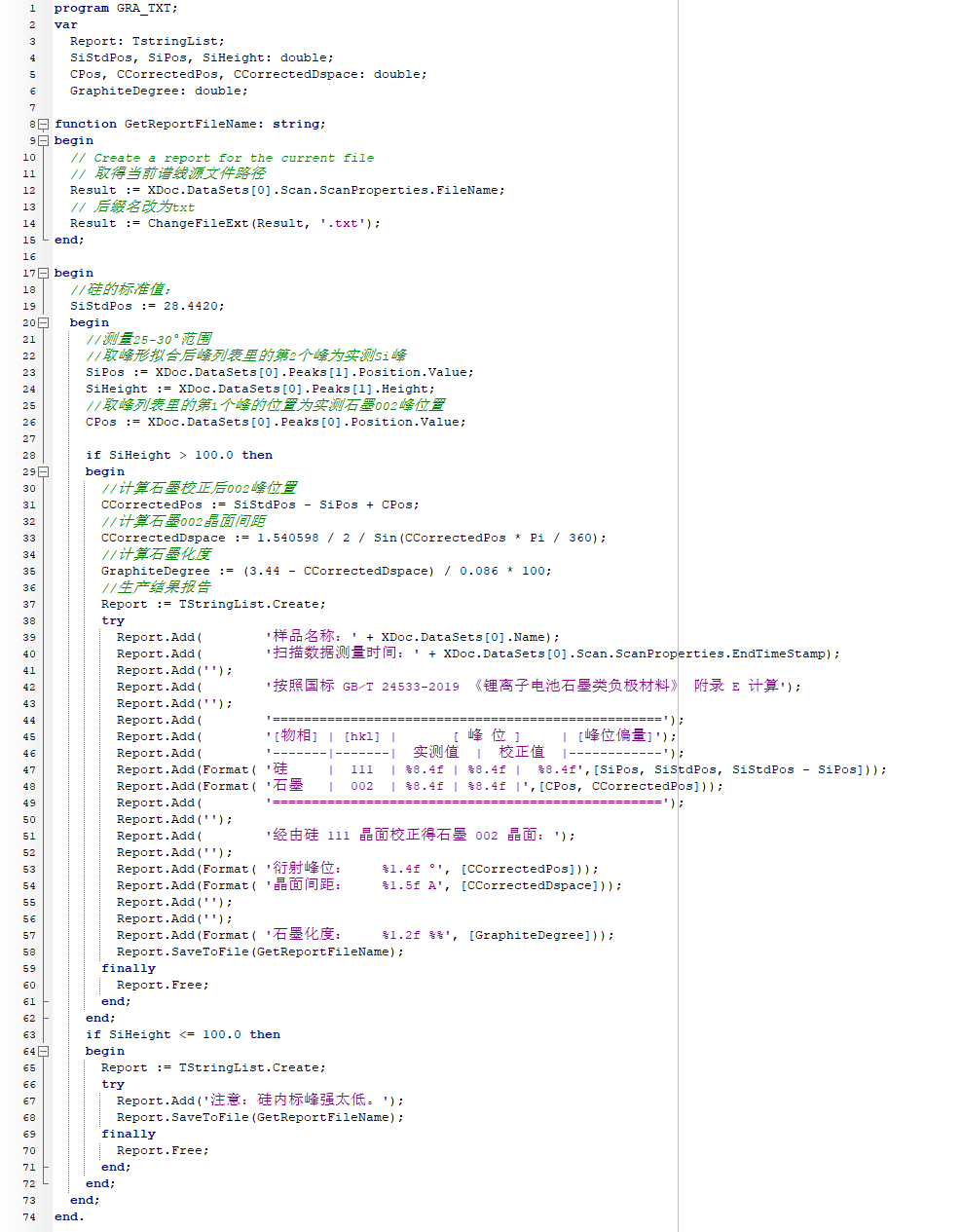The image size is (962, 1232).
Task: Toggle folding for the SiHeight condition block
Action: [x=44, y=471]
